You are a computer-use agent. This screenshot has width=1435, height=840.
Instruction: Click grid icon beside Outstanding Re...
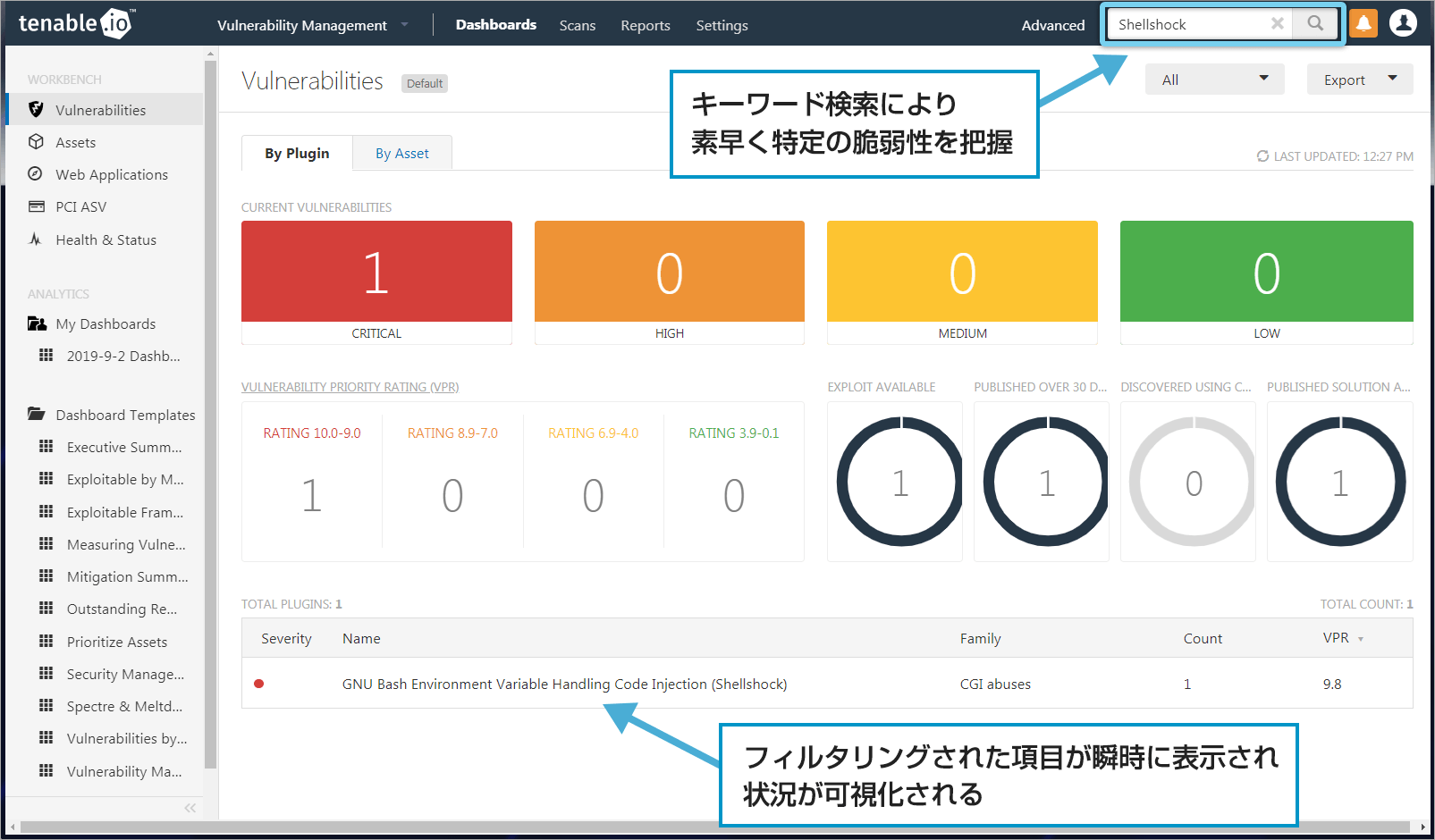click(46, 608)
